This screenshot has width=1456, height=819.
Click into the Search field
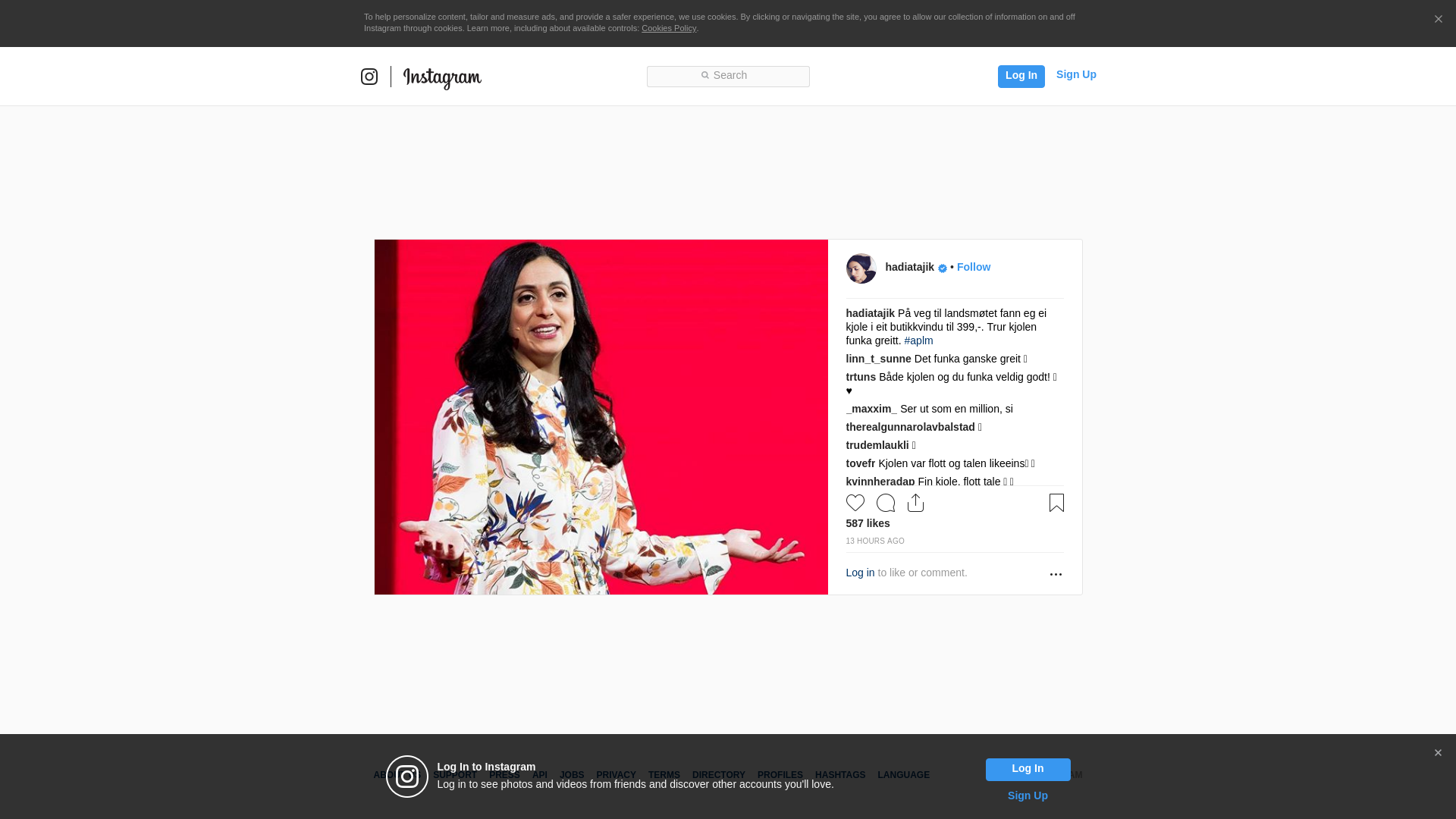click(728, 76)
